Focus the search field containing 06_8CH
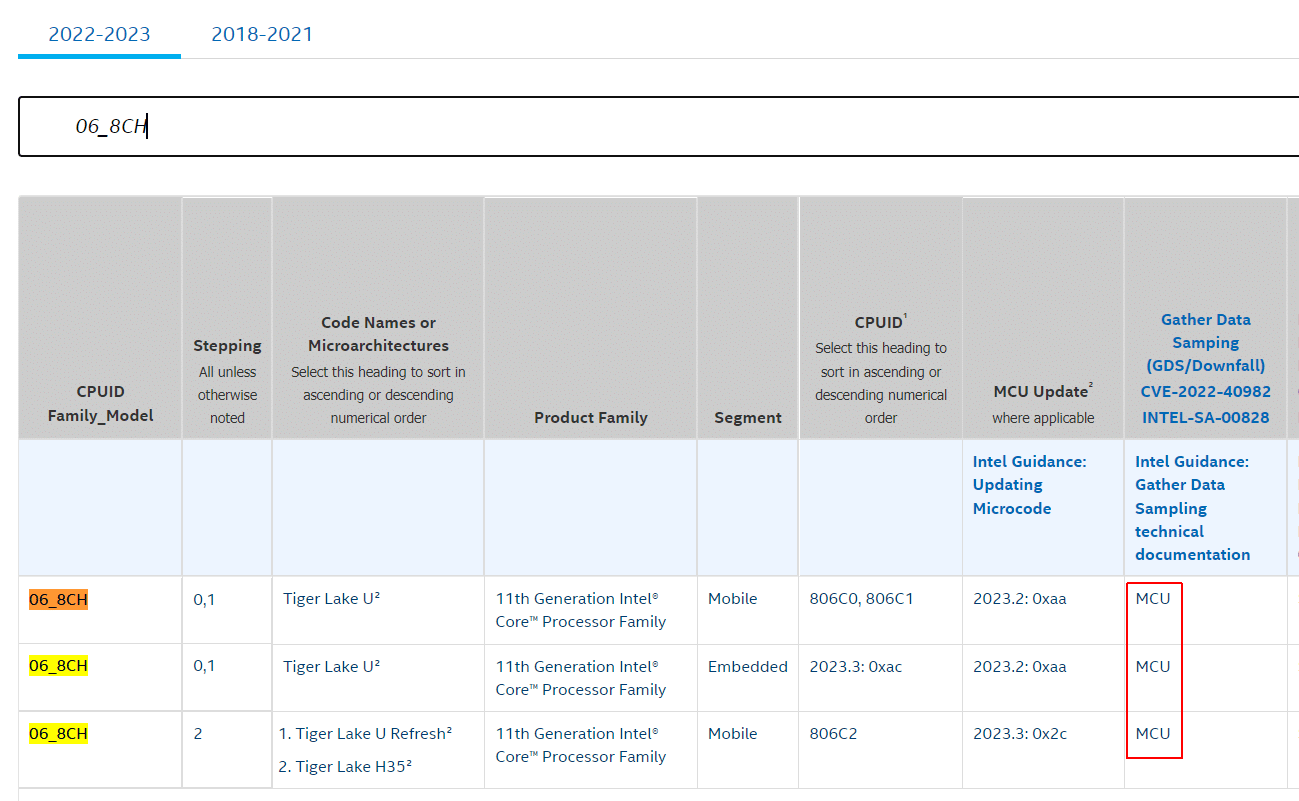Viewport: 1299px width, 801px height. click(x=658, y=126)
